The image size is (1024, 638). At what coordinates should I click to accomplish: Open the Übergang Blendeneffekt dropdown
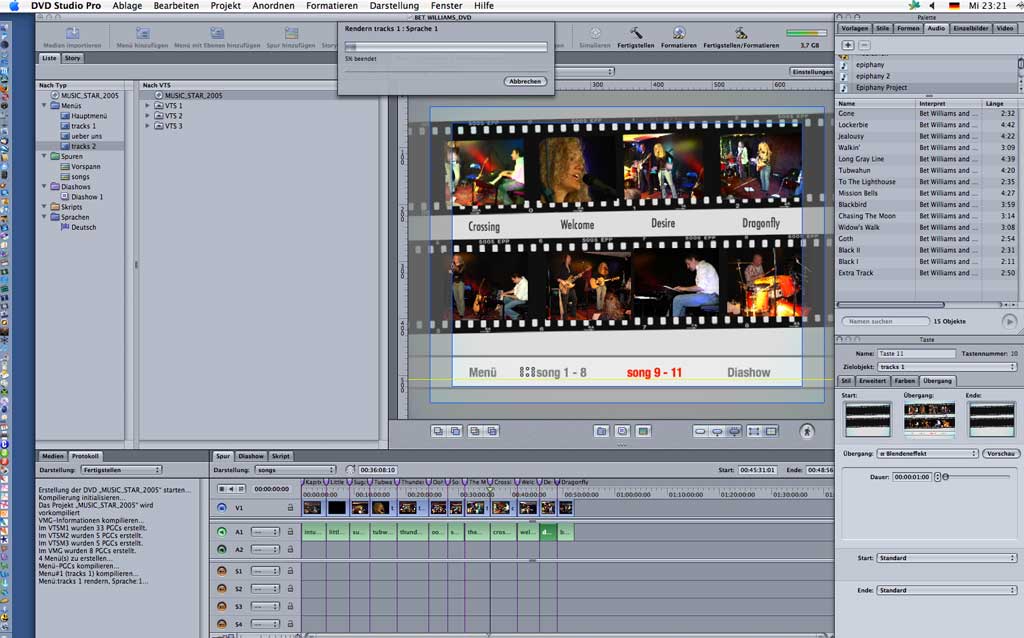coord(927,453)
